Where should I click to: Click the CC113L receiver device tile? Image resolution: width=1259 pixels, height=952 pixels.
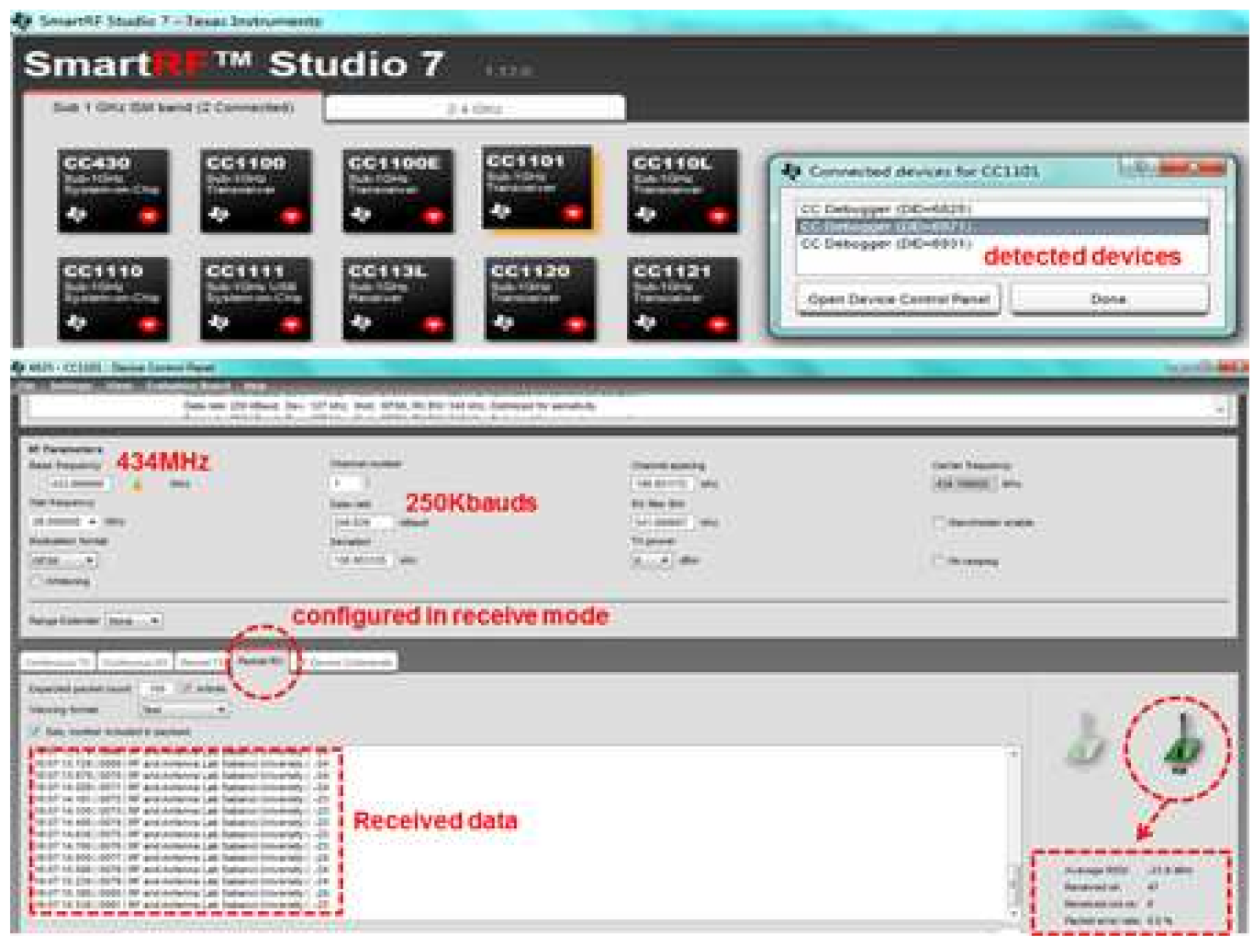point(397,298)
